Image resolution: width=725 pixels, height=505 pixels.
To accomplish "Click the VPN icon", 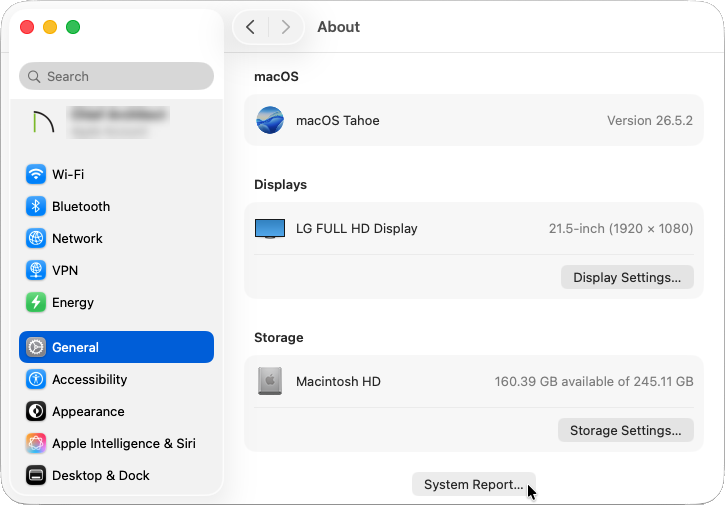I will 36,270.
